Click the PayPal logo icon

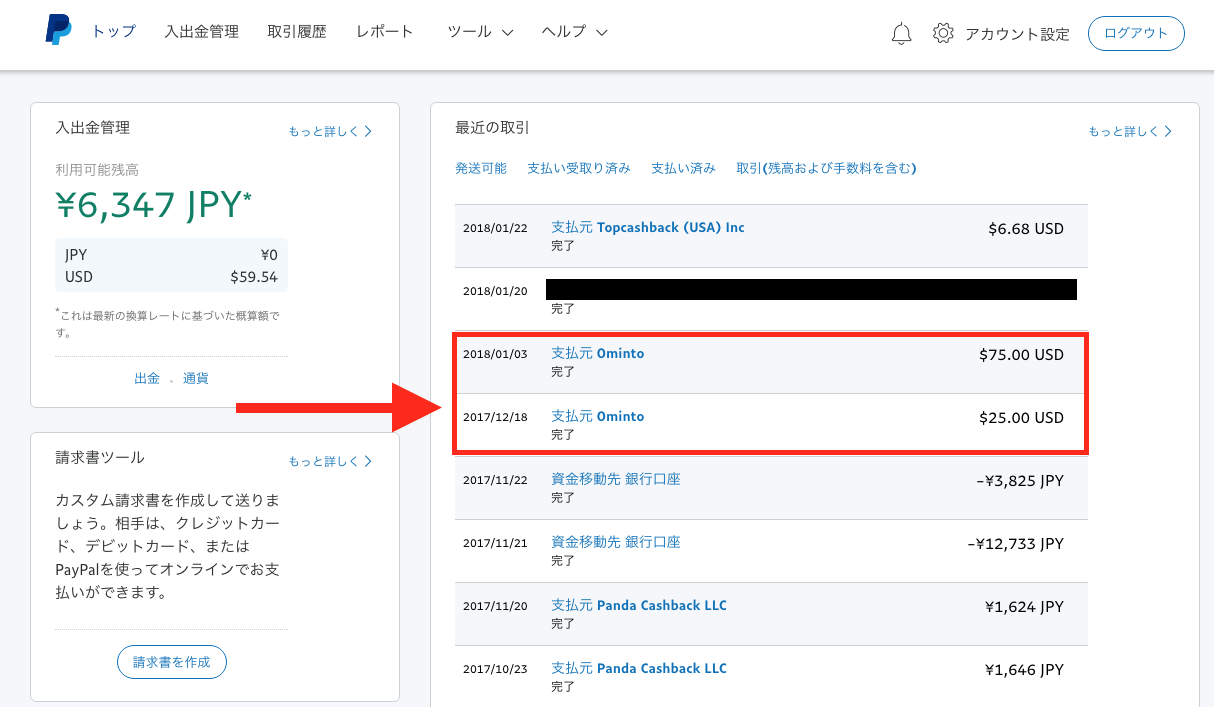(58, 30)
